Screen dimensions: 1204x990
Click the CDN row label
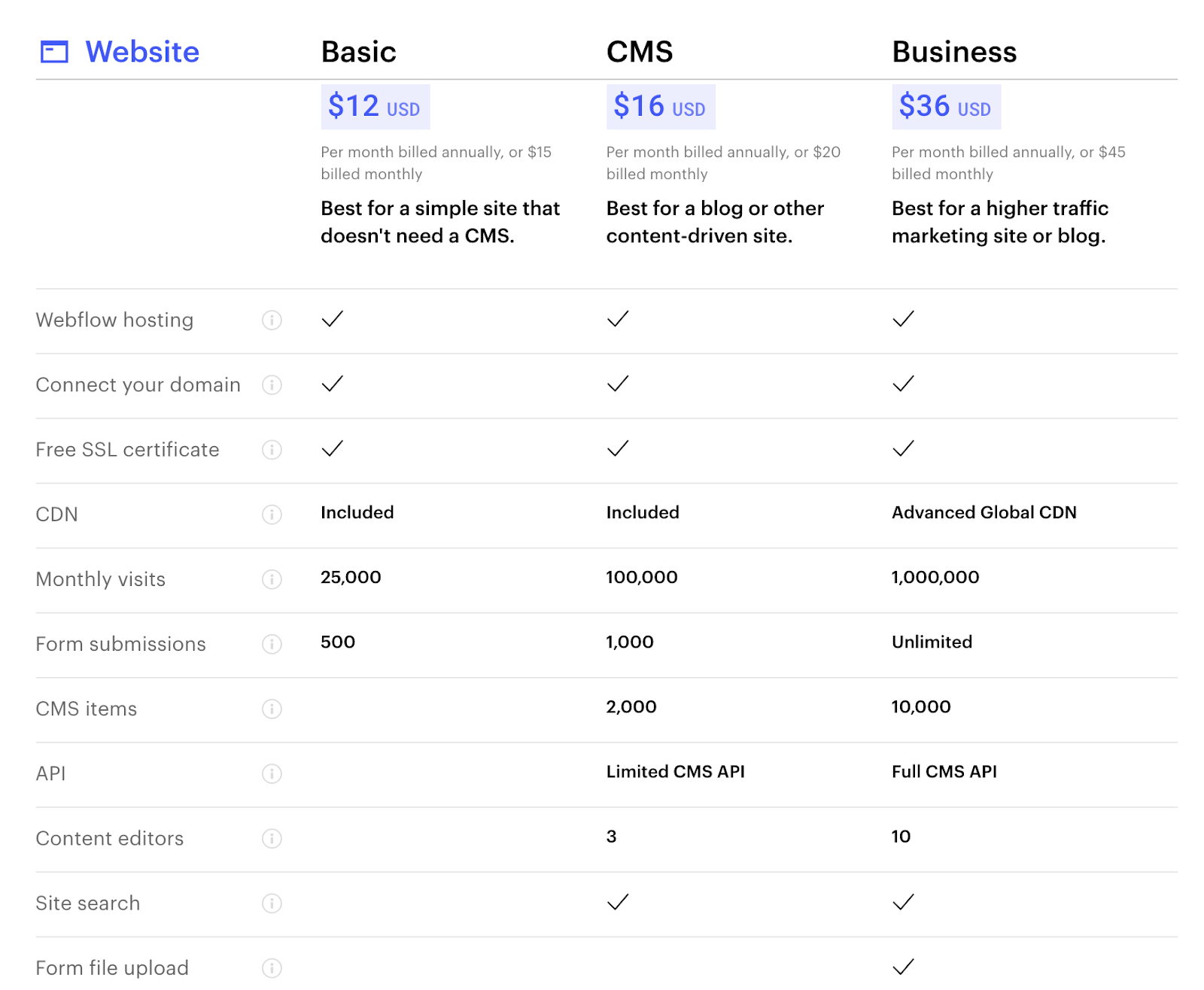coord(57,514)
